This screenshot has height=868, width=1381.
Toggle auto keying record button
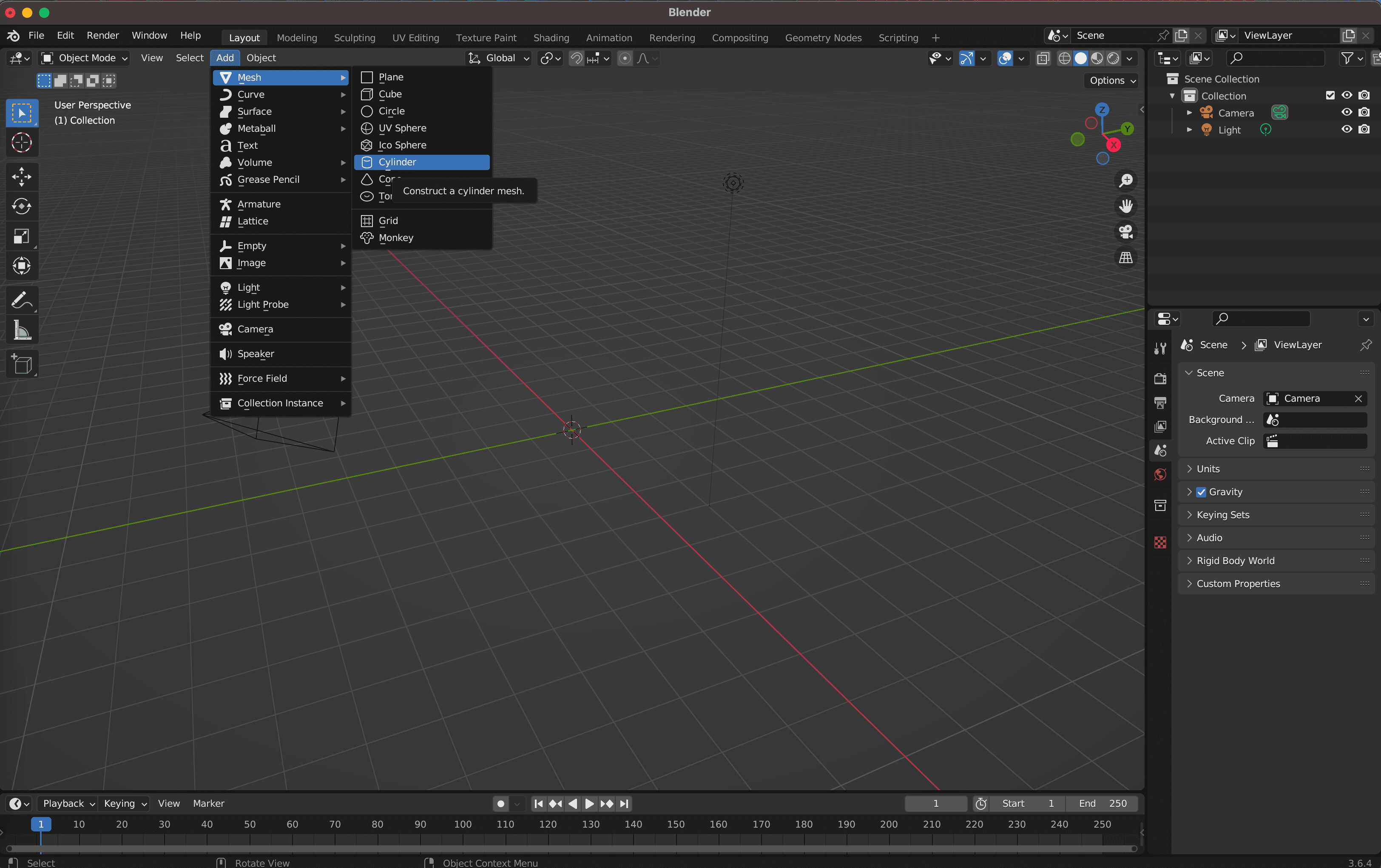pos(501,804)
